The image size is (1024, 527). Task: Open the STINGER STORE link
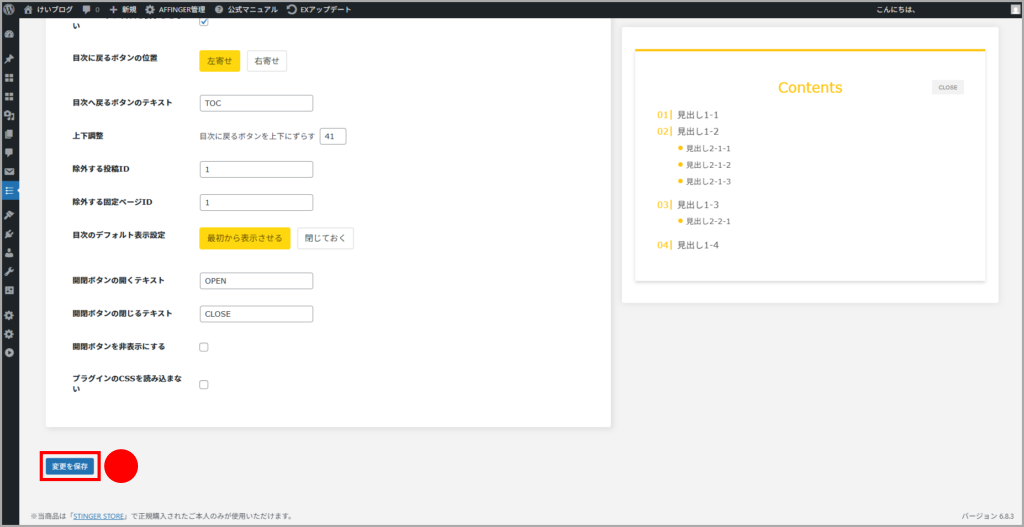coord(100,517)
